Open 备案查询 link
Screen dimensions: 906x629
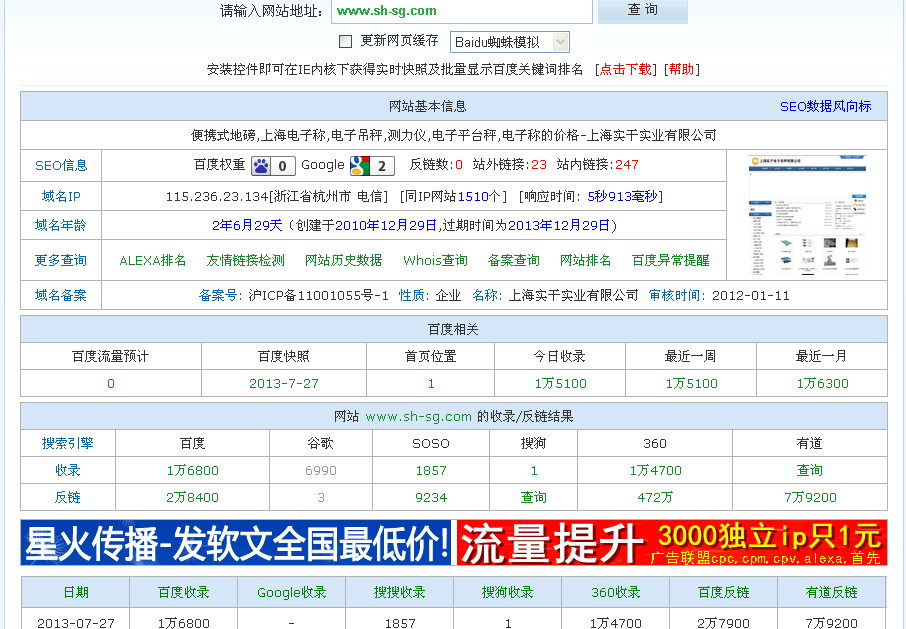click(514, 260)
